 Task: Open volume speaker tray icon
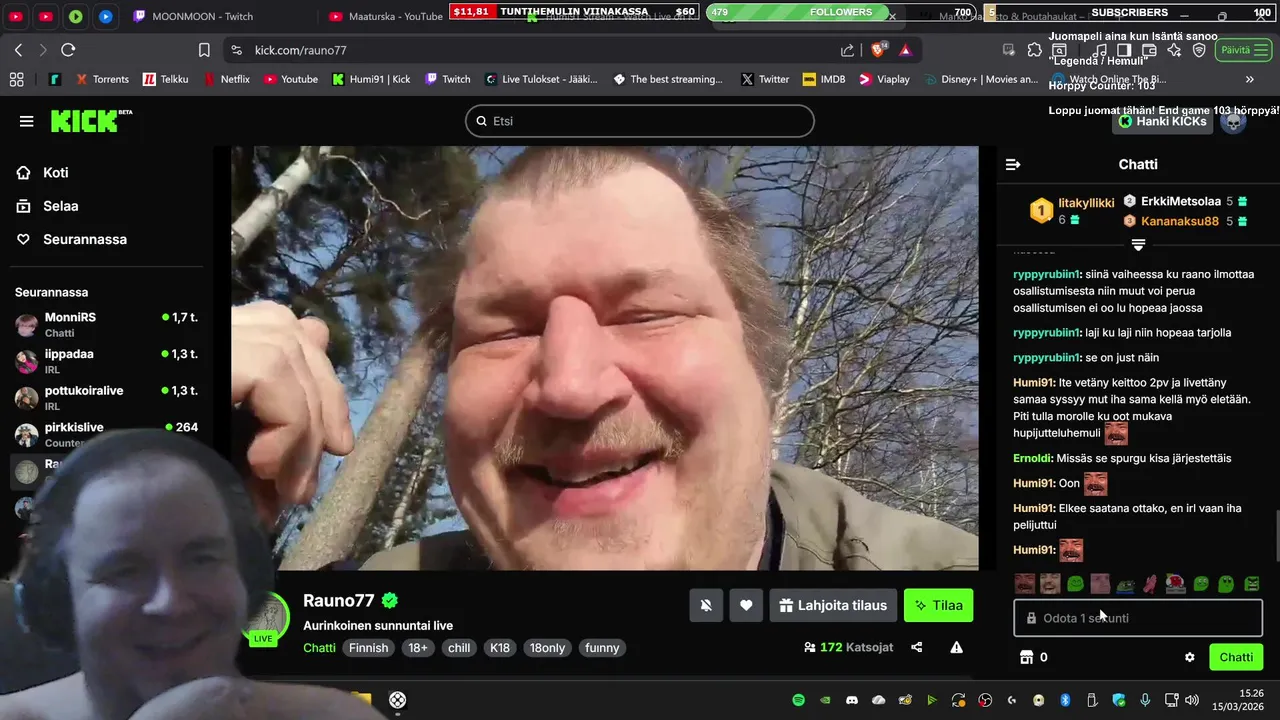1192,700
